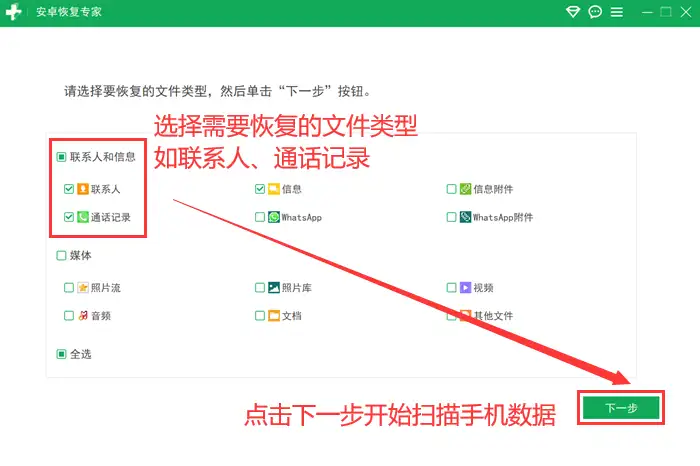Screen dimensions: 700x466
Task: Uncheck the 信息 checkbox
Action: tap(260, 189)
